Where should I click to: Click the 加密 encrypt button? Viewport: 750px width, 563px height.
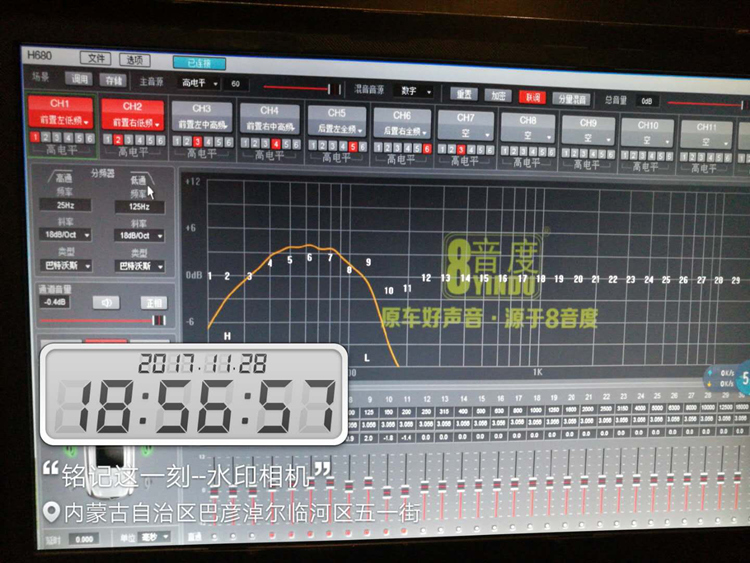click(x=498, y=96)
